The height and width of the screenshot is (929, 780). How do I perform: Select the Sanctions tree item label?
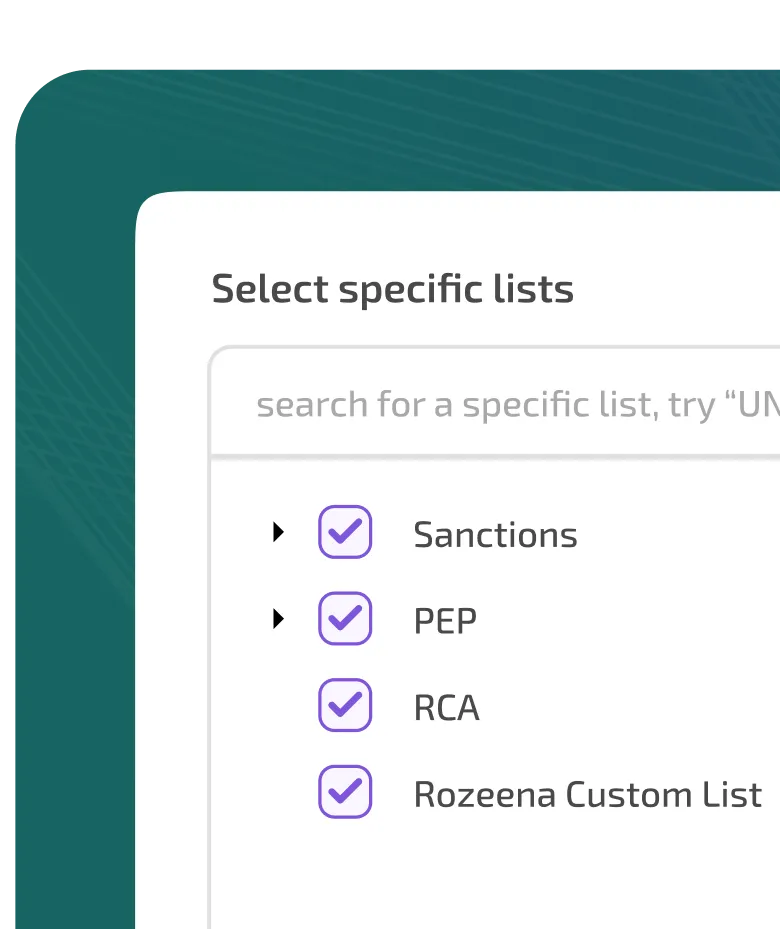click(495, 535)
